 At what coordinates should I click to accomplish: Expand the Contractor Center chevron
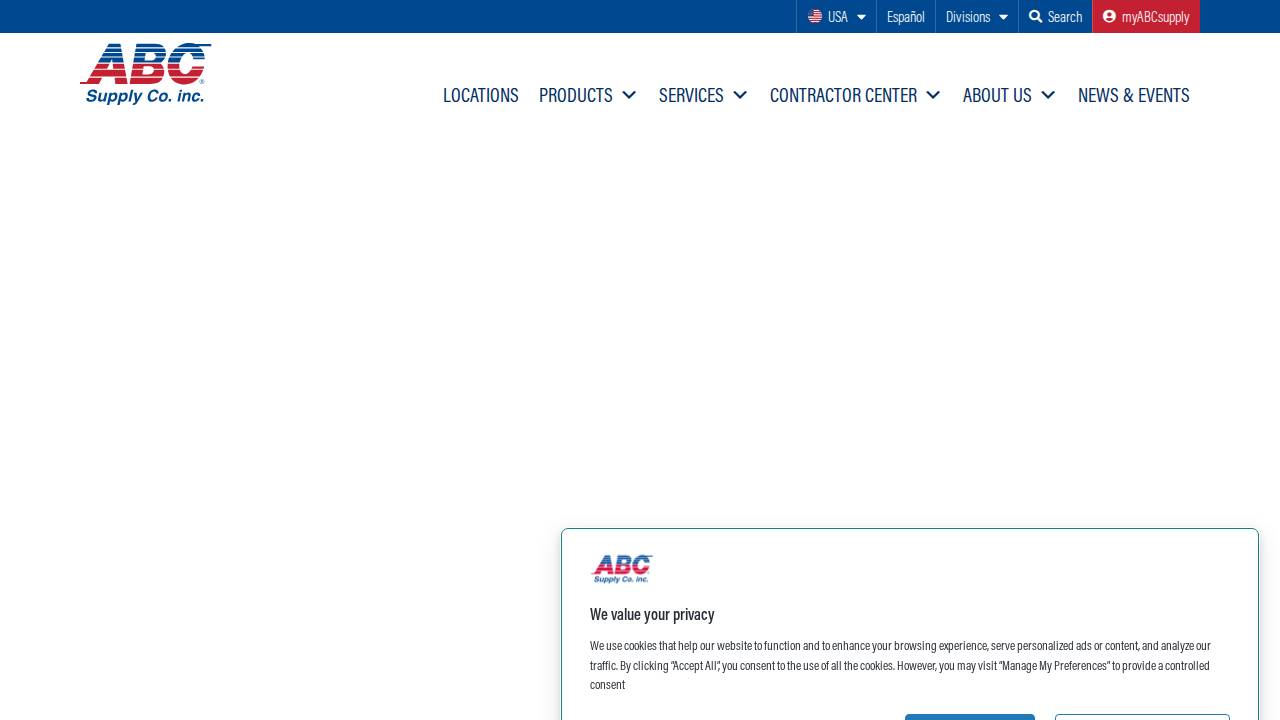pos(932,95)
